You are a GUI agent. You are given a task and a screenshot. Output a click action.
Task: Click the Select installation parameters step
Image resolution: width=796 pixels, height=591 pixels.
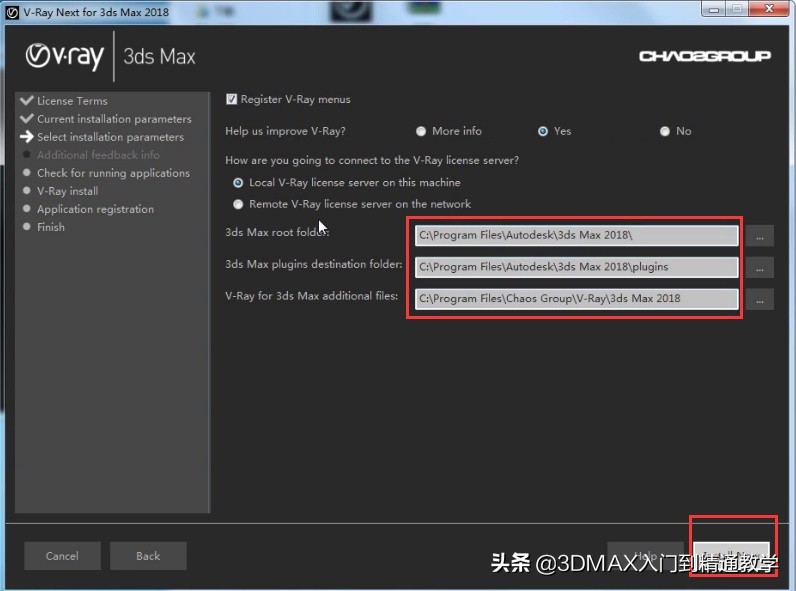click(110, 137)
